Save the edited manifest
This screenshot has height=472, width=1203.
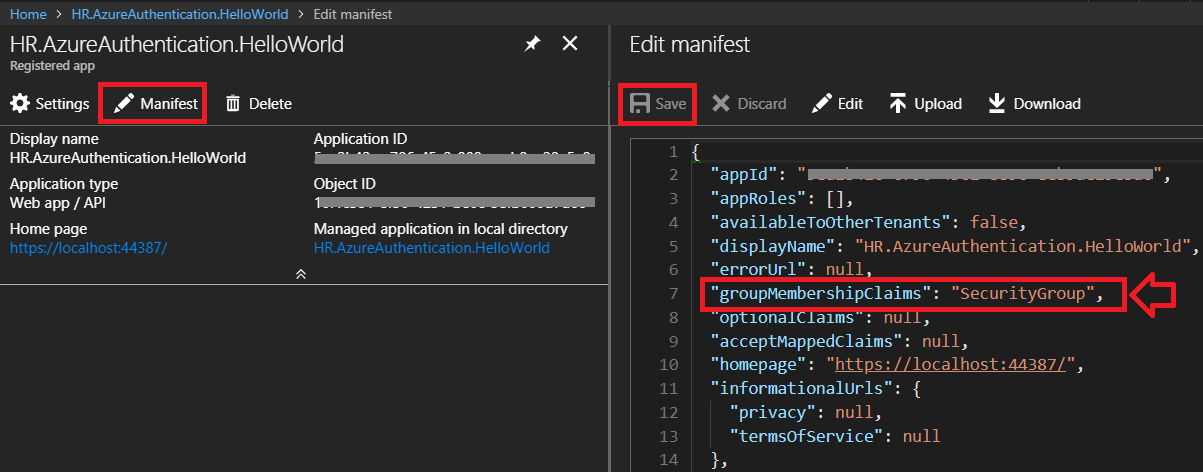657,103
